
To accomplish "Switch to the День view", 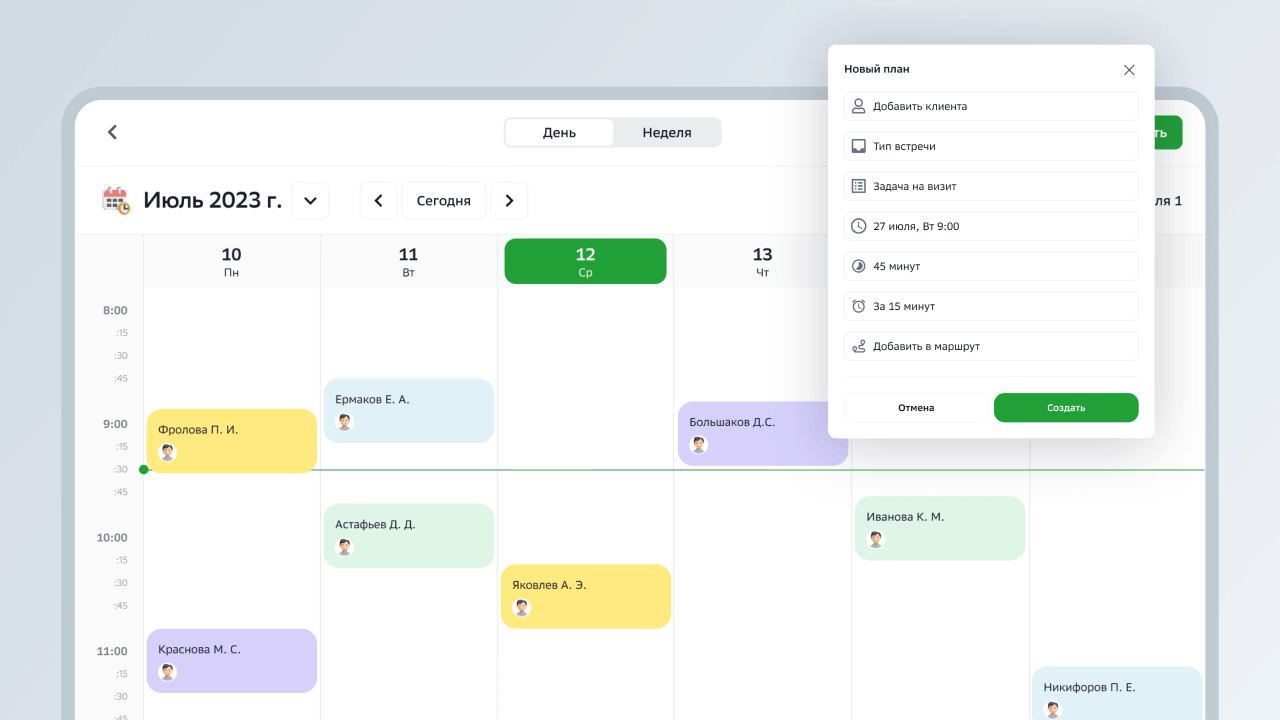I will click(559, 132).
